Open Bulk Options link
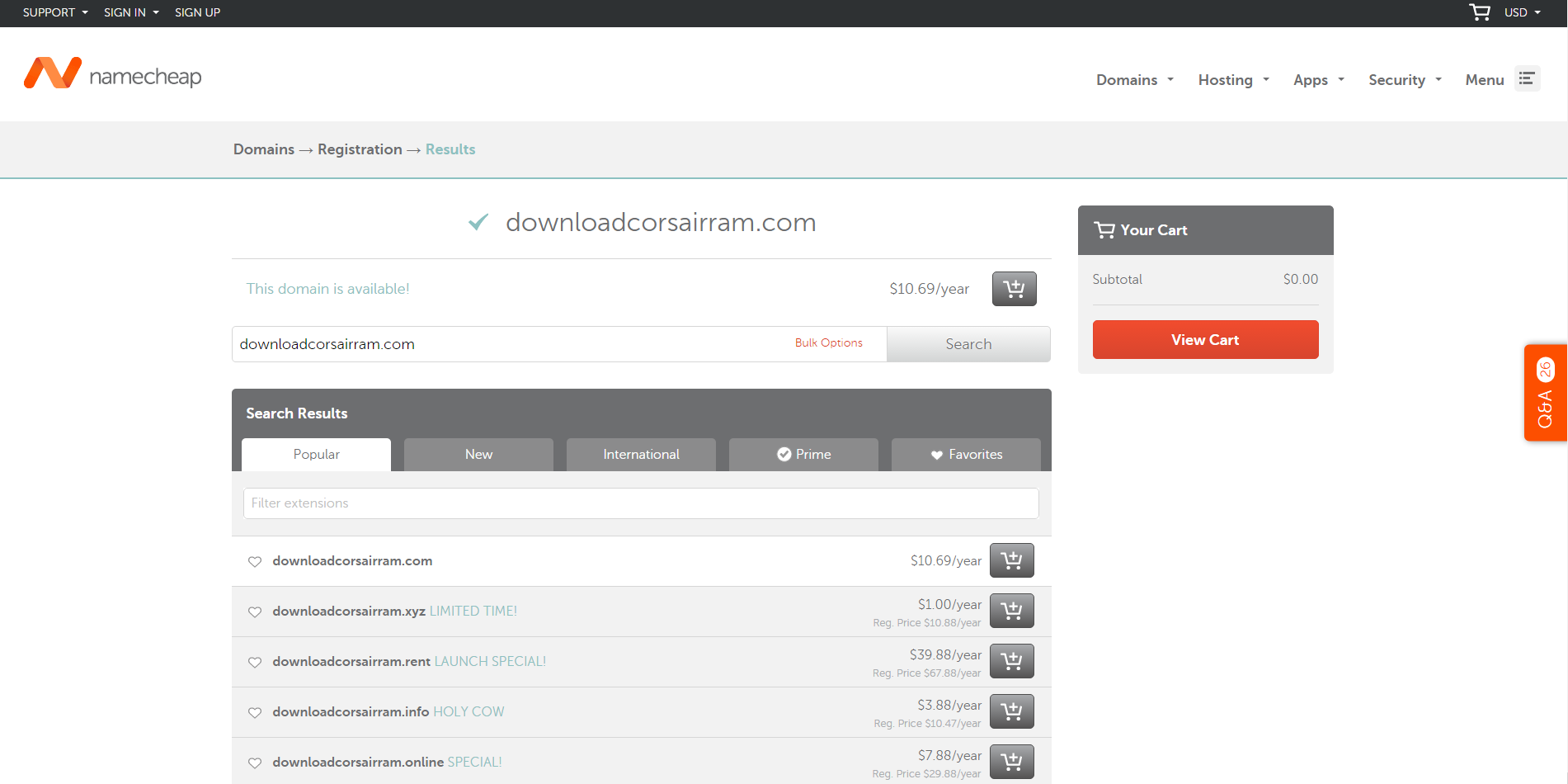This screenshot has width=1568, height=784. pyautogui.click(x=828, y=343)
